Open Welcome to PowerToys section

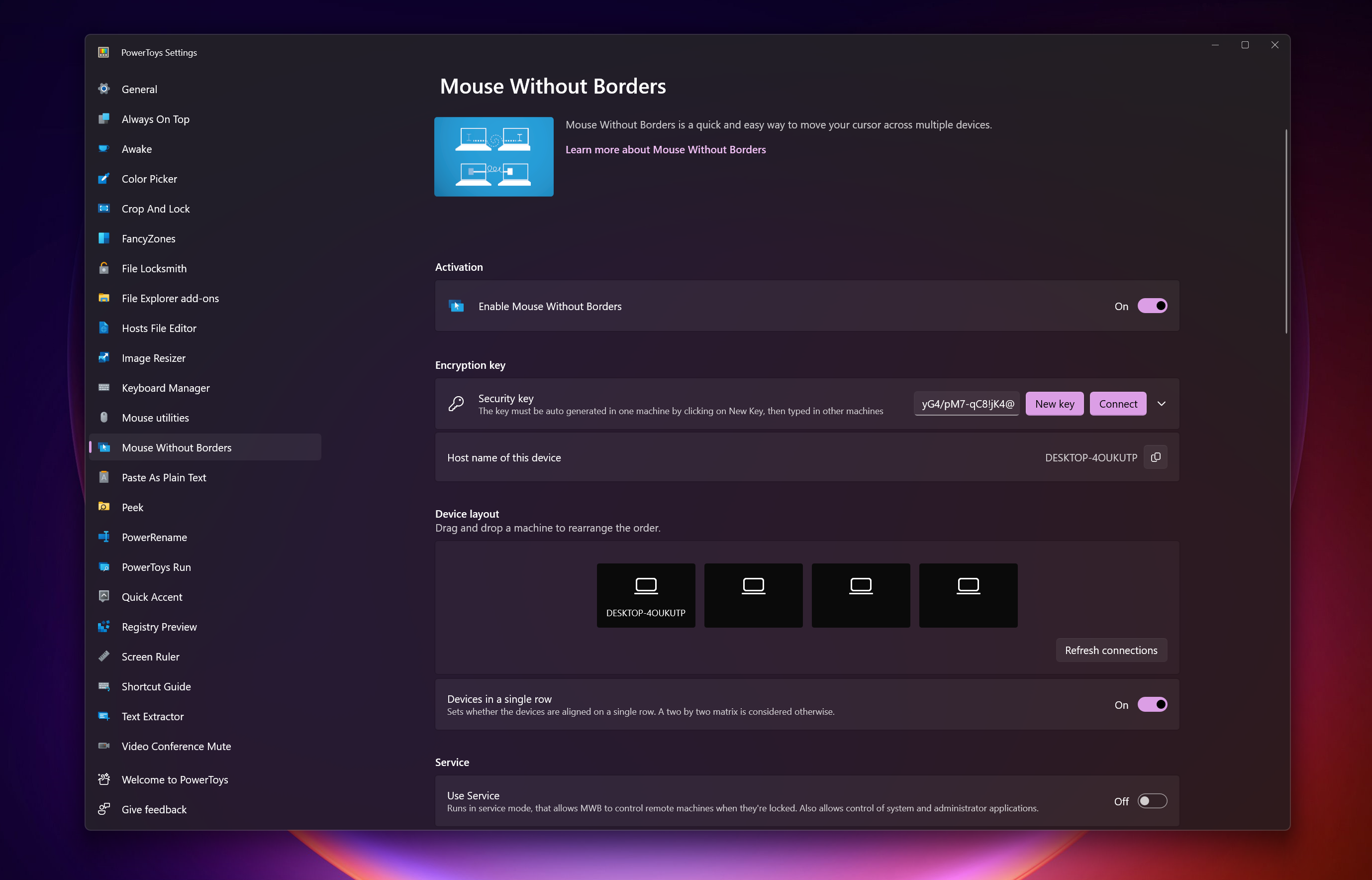coord(175,779)
